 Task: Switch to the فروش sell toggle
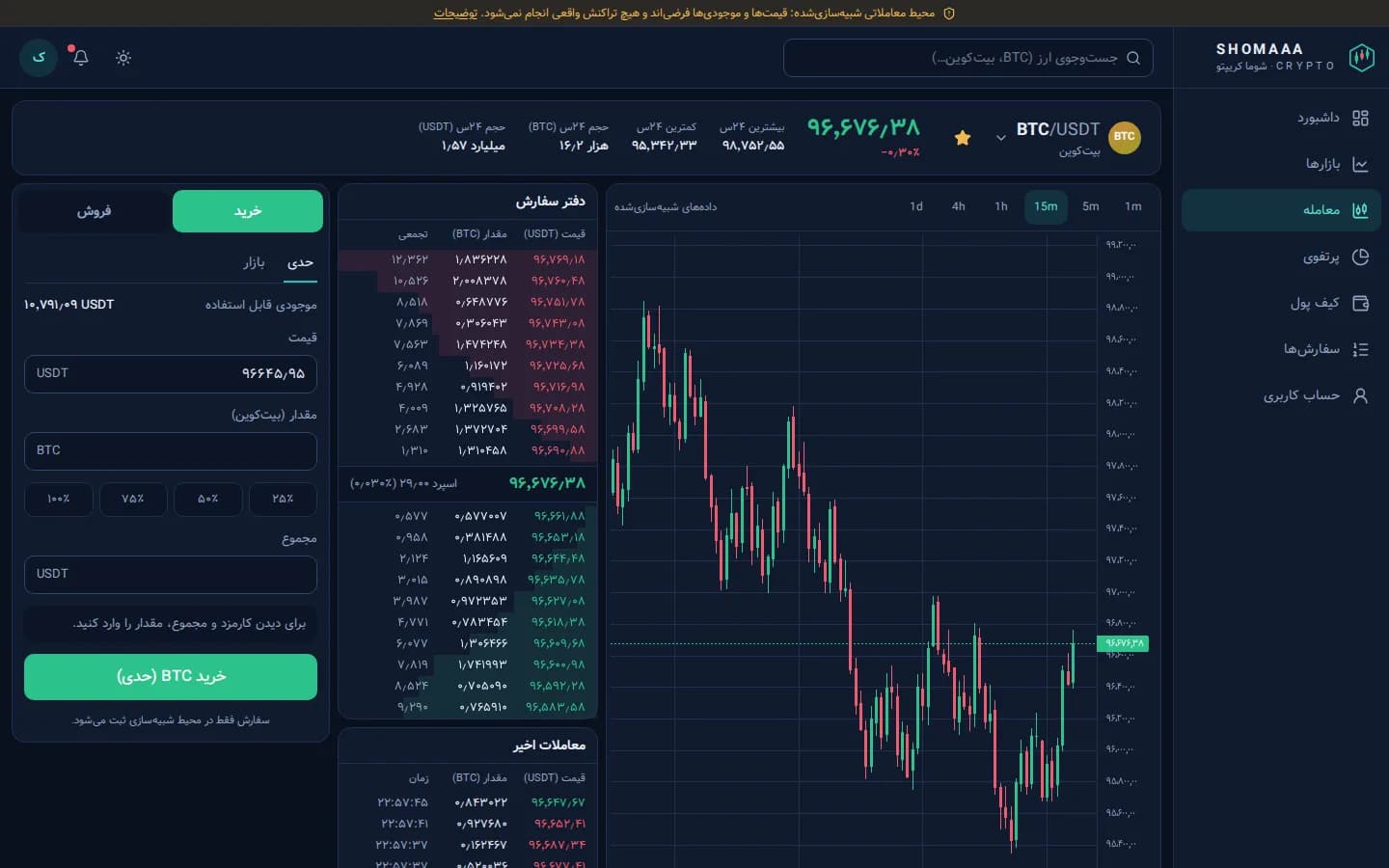94,211
